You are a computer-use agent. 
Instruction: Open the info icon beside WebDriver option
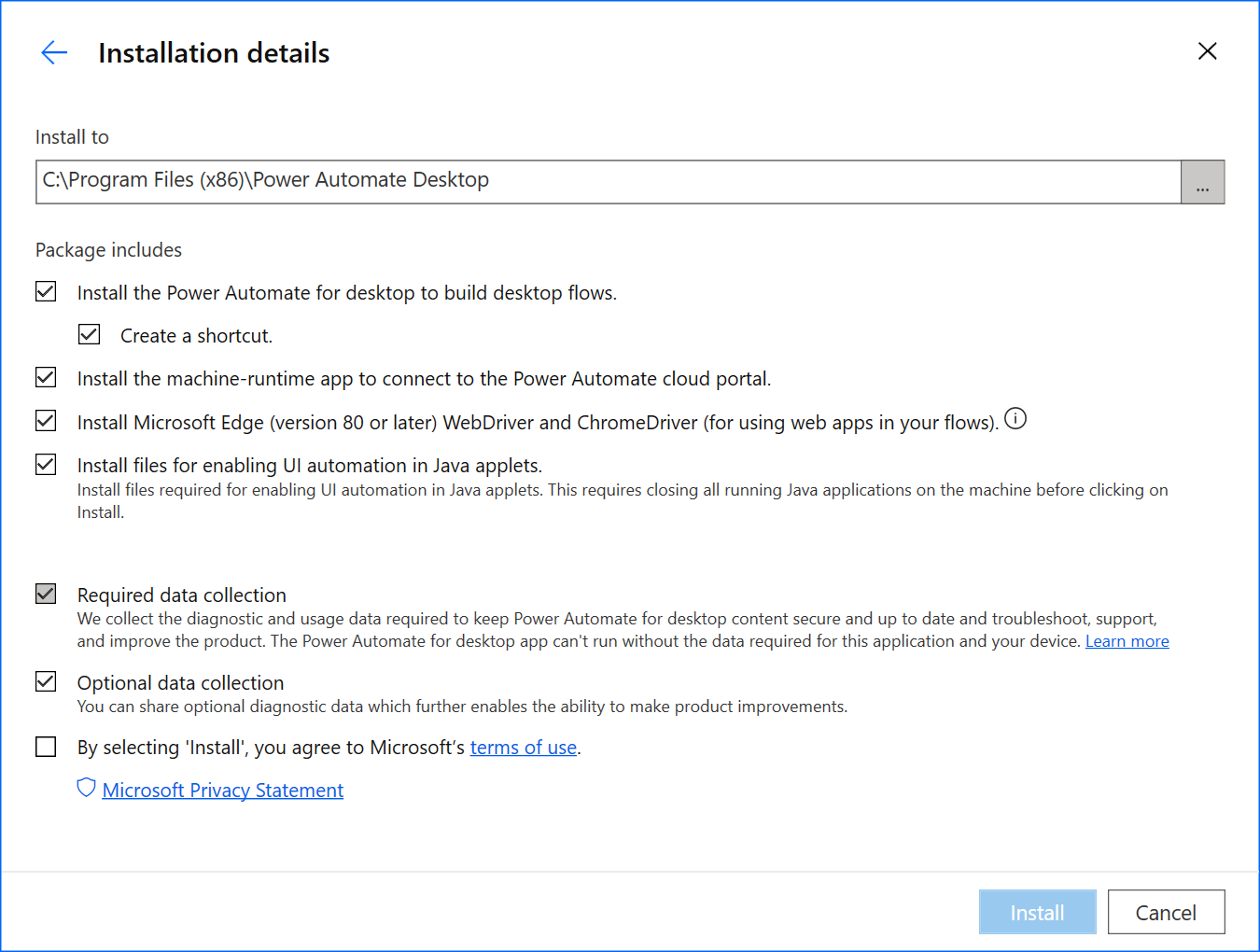pyautogui.click(x=1015, y=419)
